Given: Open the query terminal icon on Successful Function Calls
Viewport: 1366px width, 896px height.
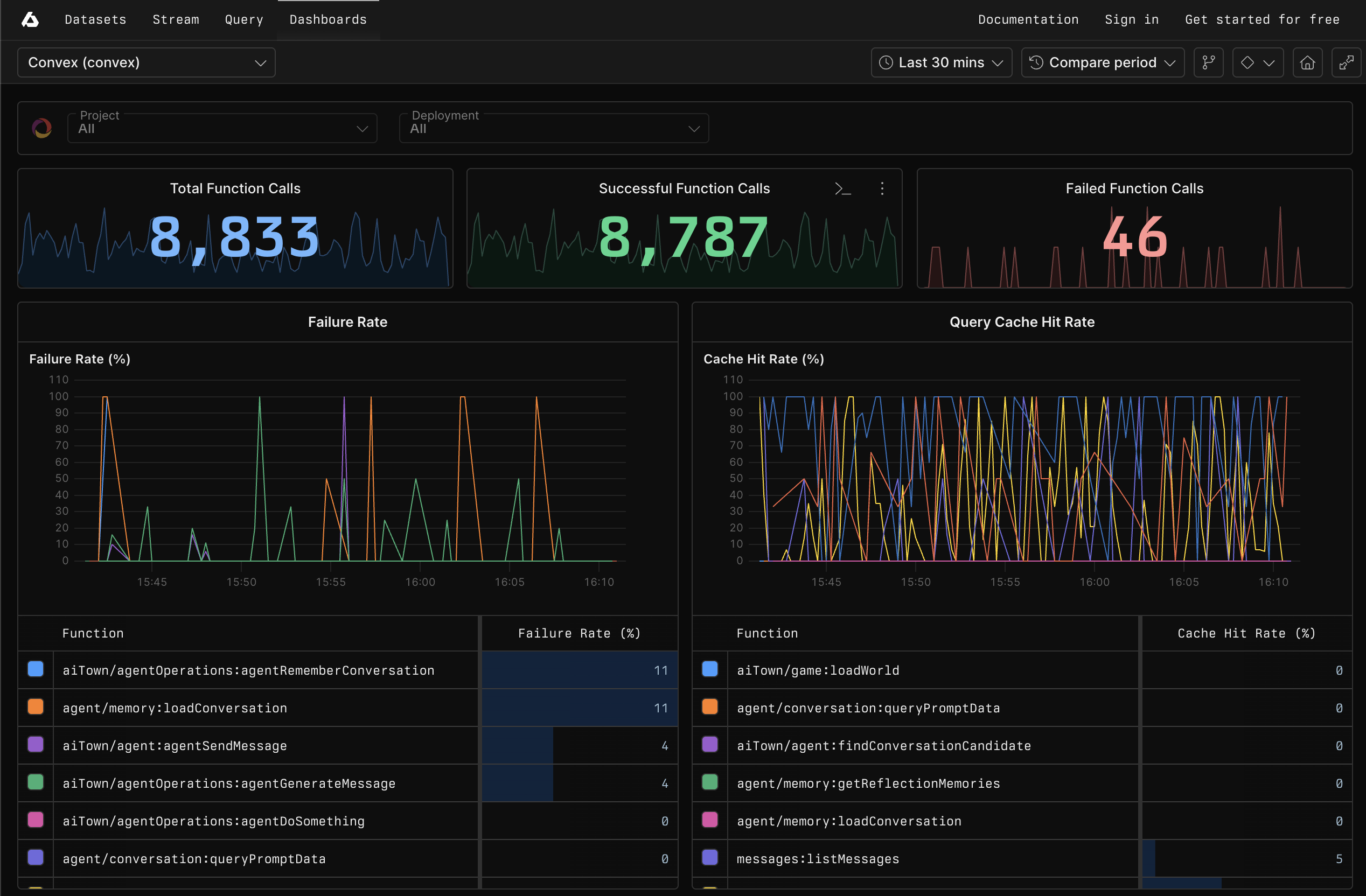Looking at the screenshot, I should 842,188.
